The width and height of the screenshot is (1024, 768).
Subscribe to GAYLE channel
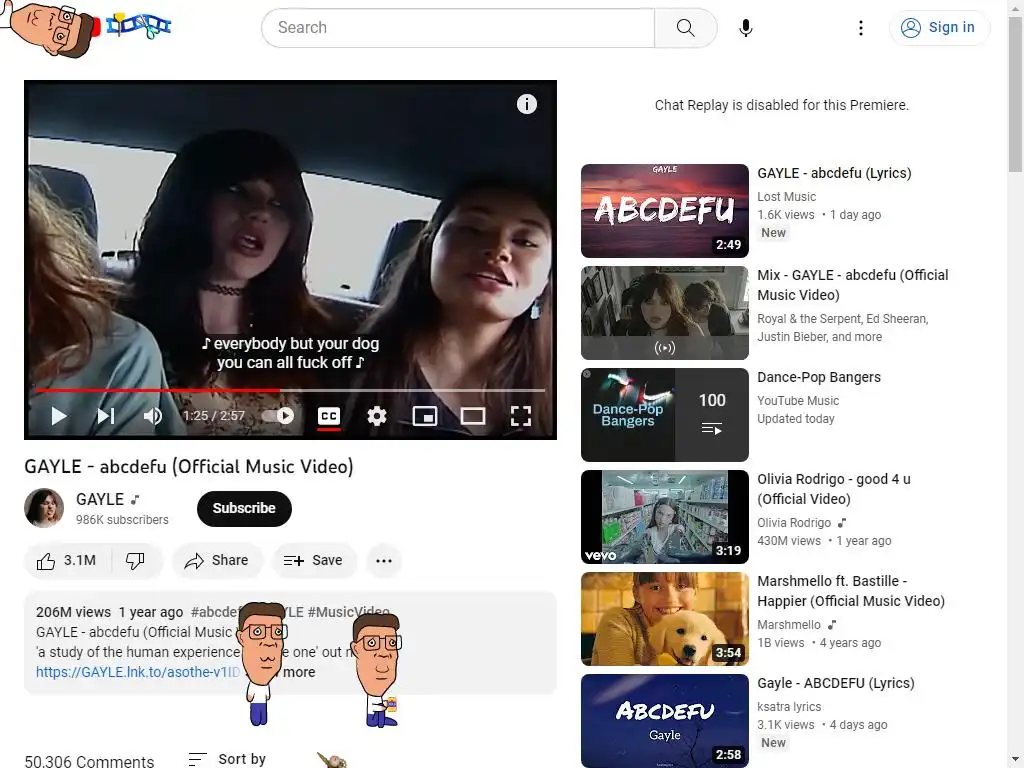click(244, 508)
